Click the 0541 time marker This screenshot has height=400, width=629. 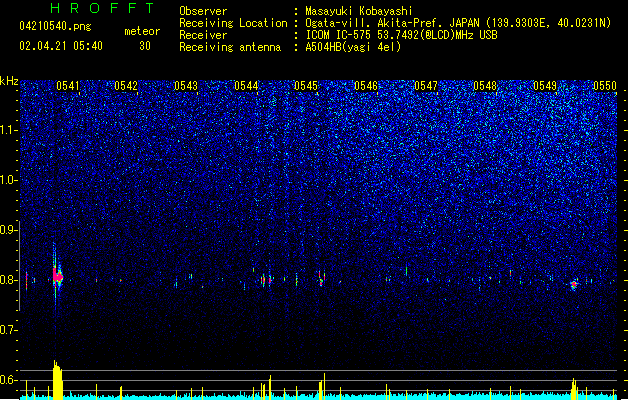pyautogui.click(x=68, y=86)
